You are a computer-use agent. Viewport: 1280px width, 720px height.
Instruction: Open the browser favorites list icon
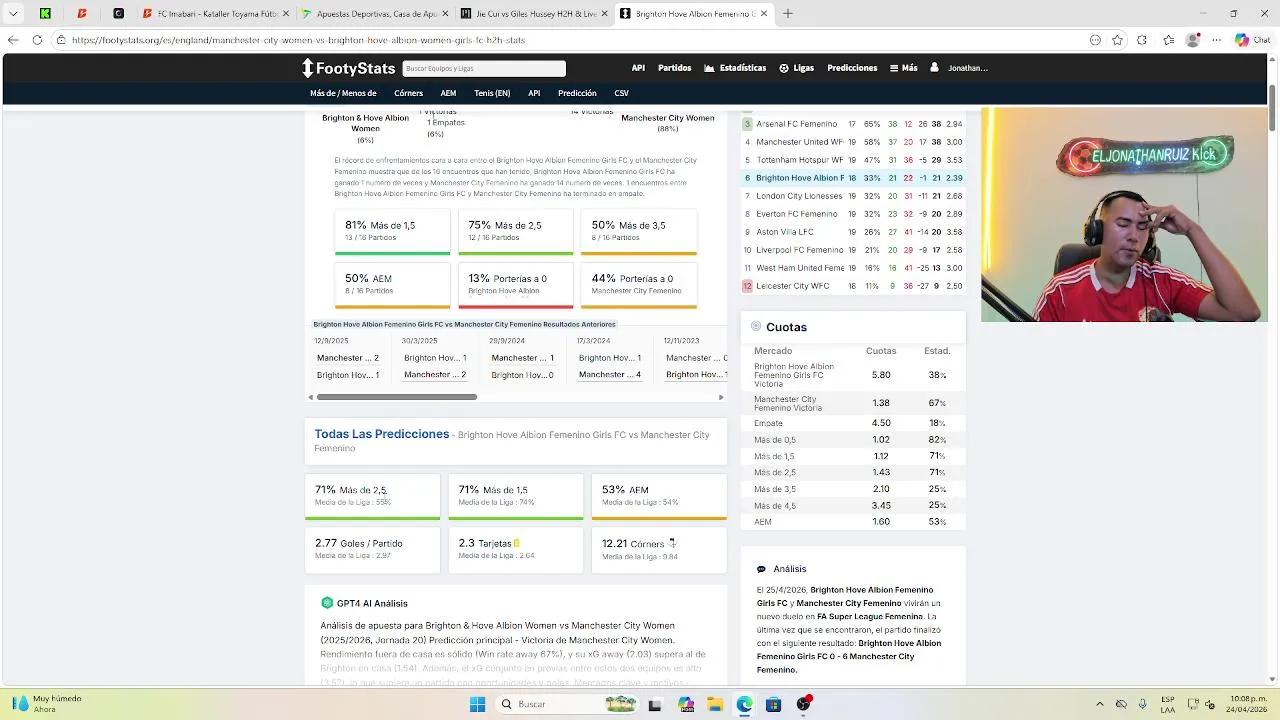1168,40
